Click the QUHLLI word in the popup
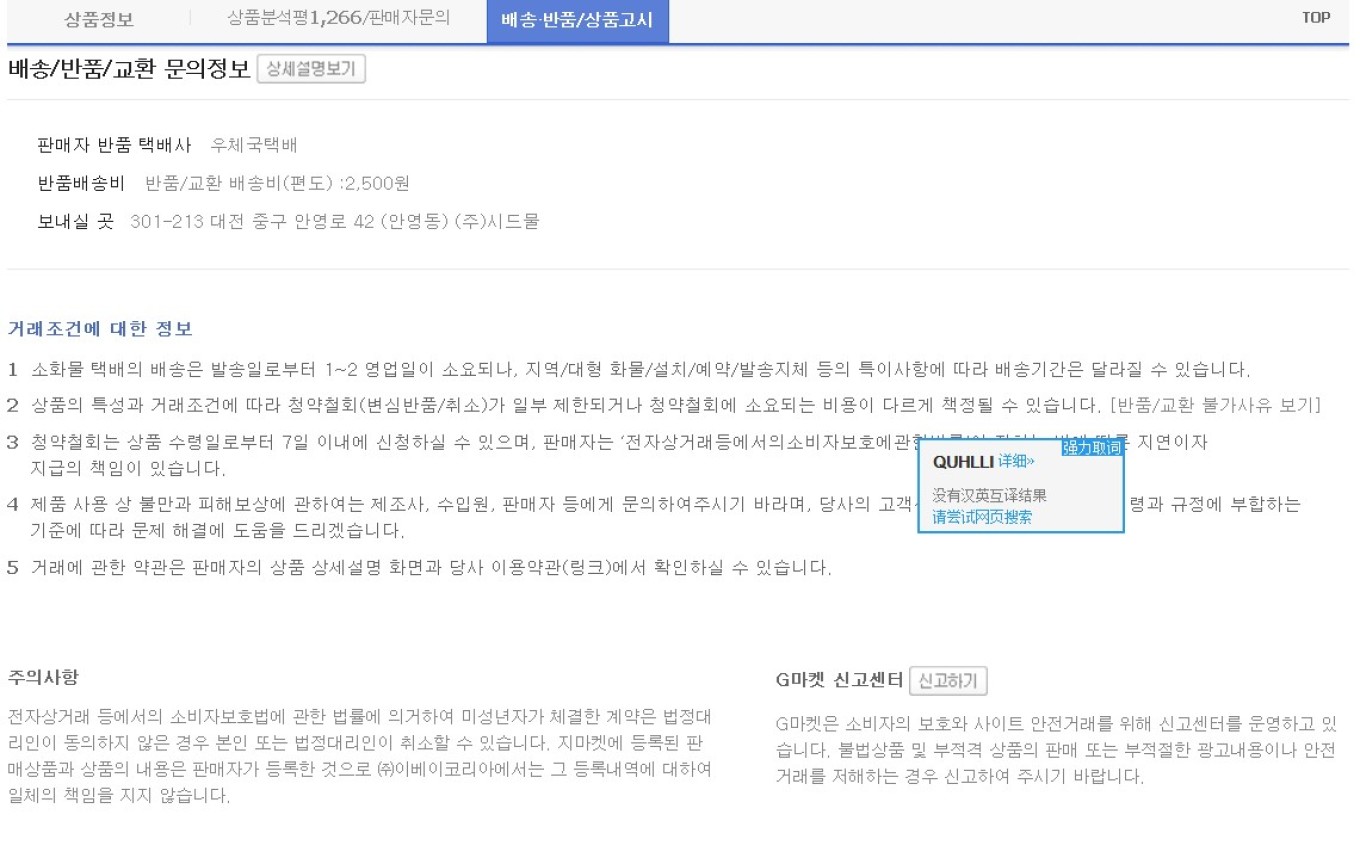1360x864 pixels. tap(963, 462)
